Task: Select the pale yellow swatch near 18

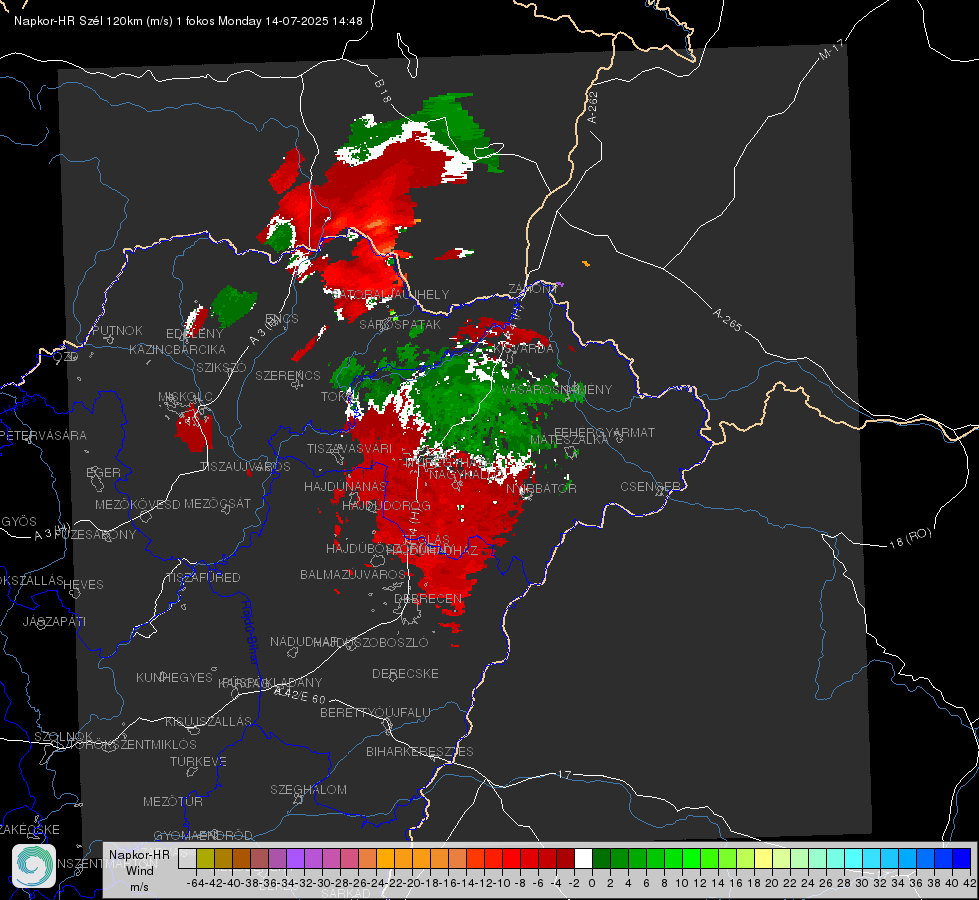Action: click(x=764, y=858)
